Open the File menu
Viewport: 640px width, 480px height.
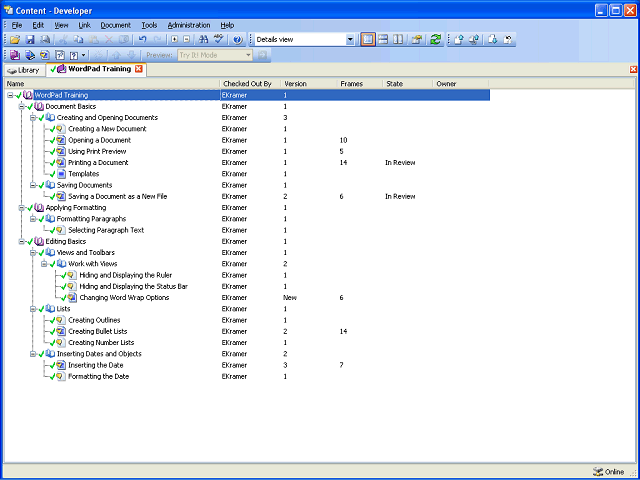coord(17,25)
